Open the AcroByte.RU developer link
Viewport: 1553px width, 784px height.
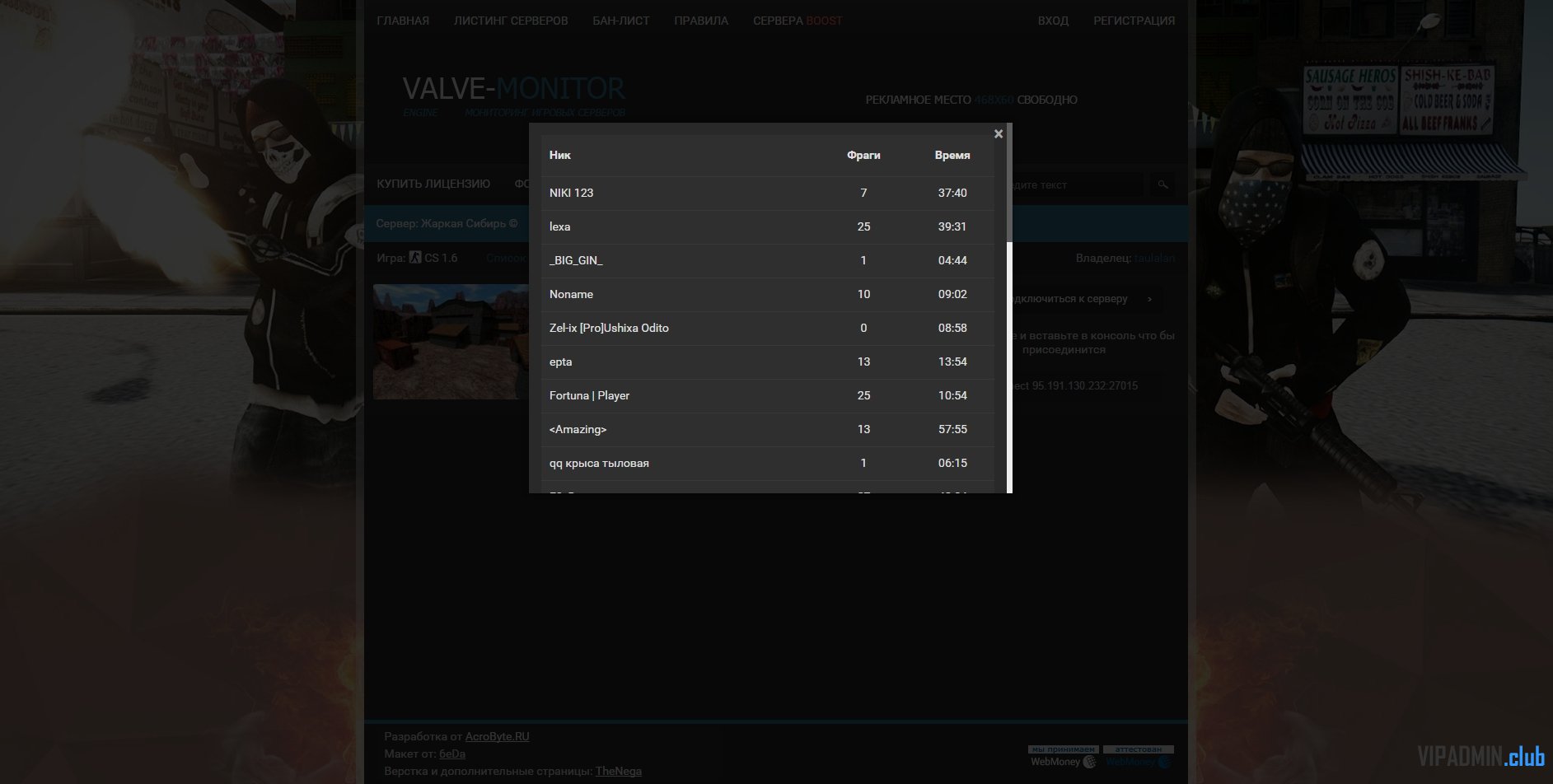[498, 736]
